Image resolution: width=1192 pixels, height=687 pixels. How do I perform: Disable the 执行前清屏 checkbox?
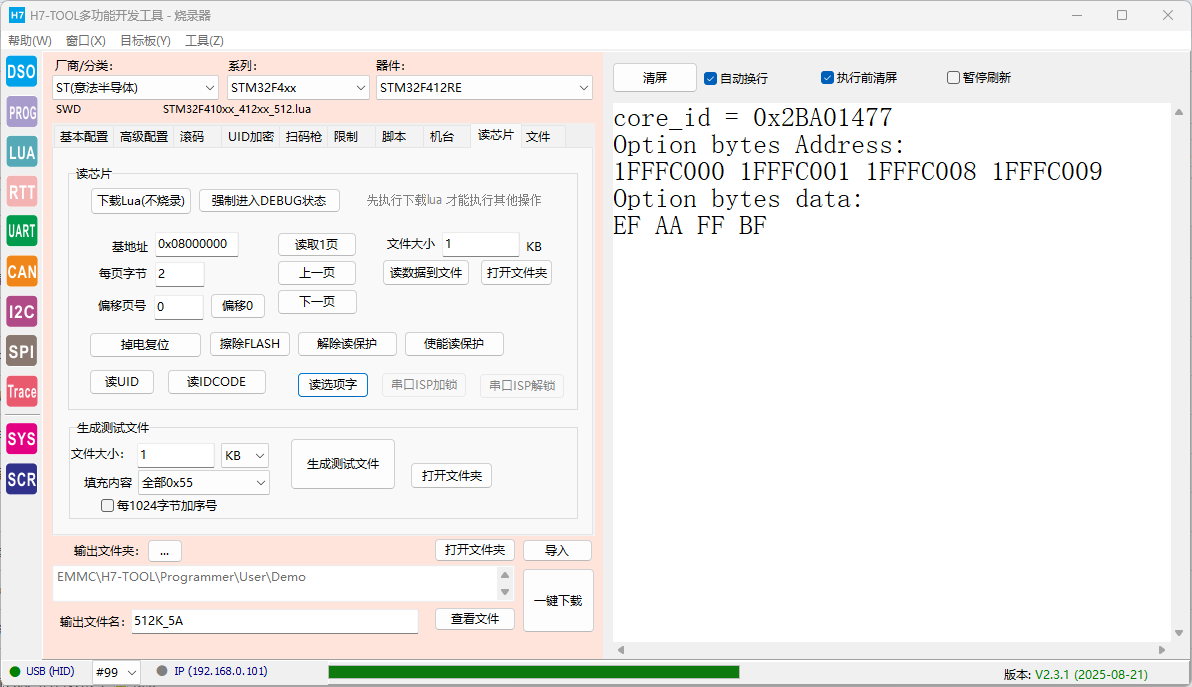point(827,78)
